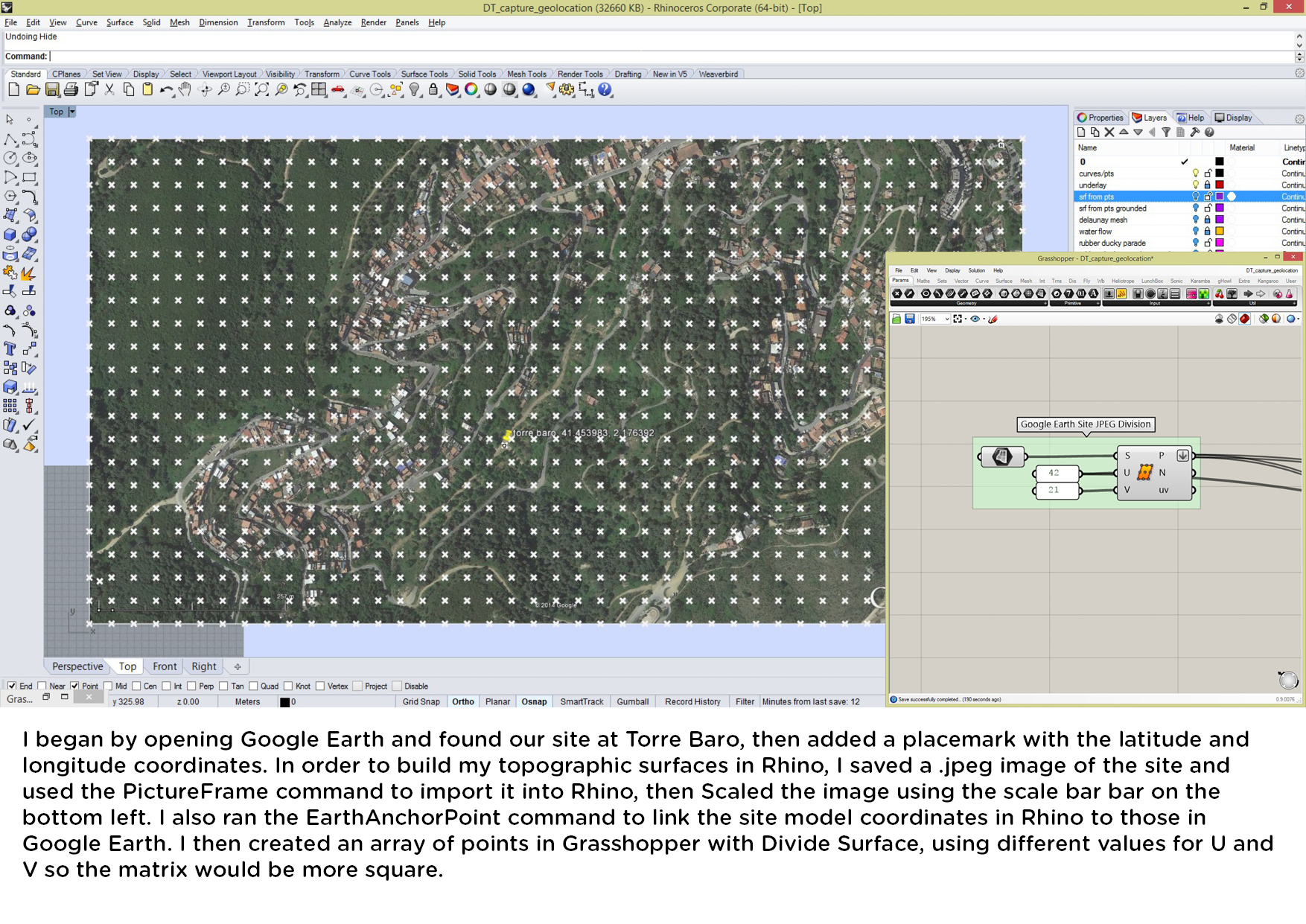Click the water flow layer color swatch
Image resolution: width=1306 pixels, height=924 pixels.
pyautogui.click(x=1220, y=232)
